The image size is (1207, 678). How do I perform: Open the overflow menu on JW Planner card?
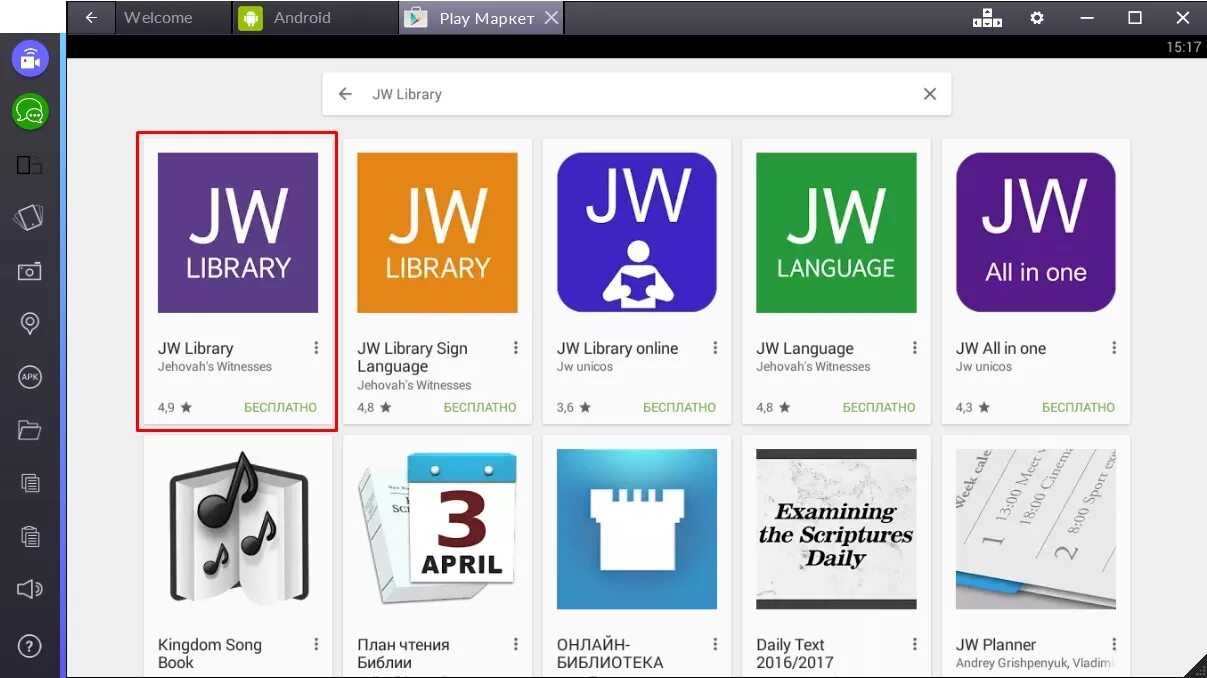pos(1113,644)
